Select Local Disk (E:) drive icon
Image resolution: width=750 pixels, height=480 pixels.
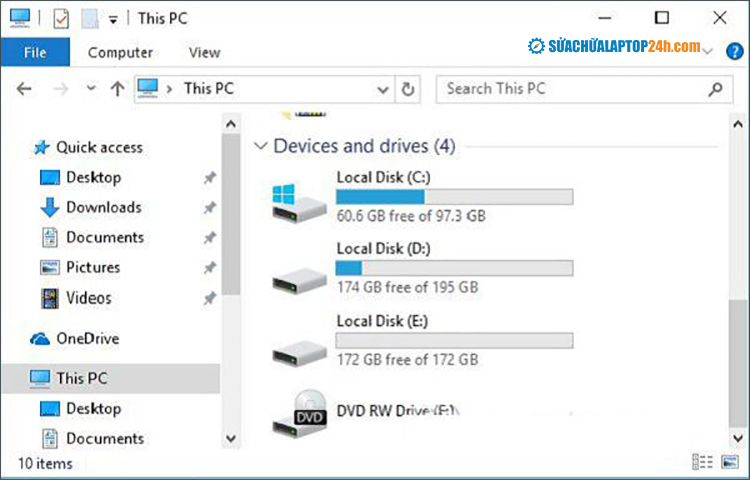(299, 352)
